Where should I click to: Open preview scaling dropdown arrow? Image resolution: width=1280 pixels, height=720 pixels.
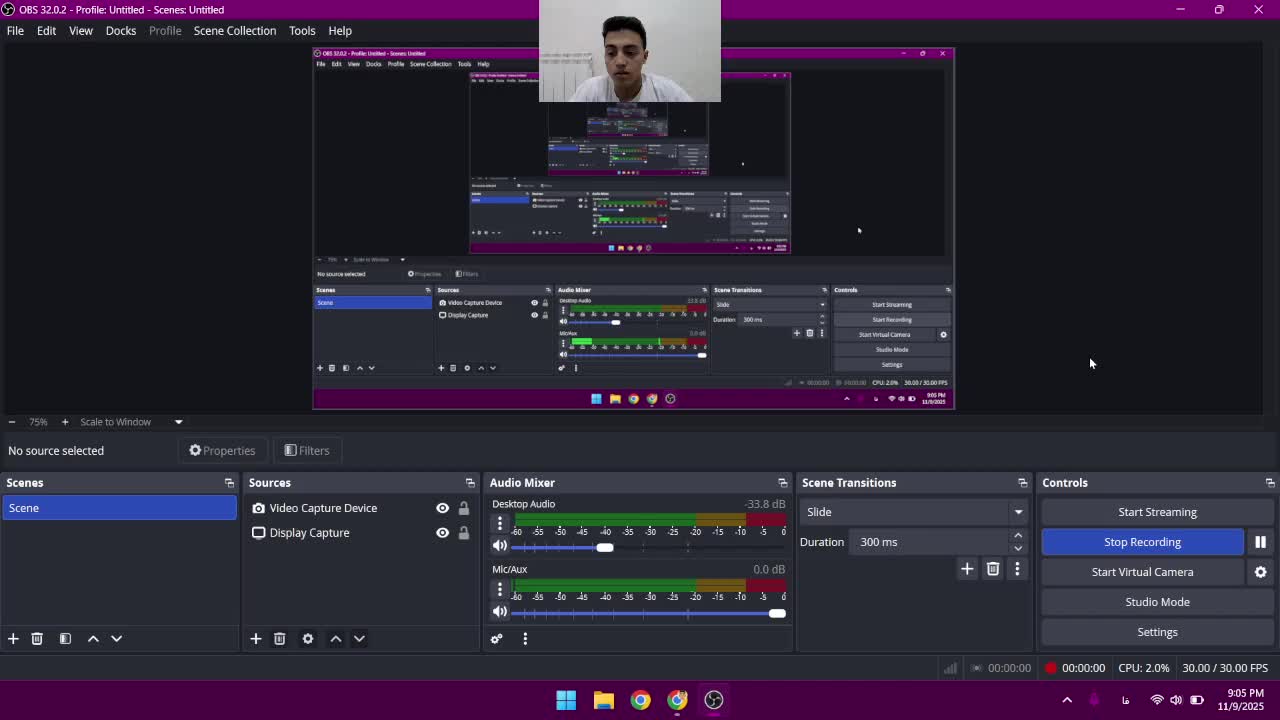178,422
